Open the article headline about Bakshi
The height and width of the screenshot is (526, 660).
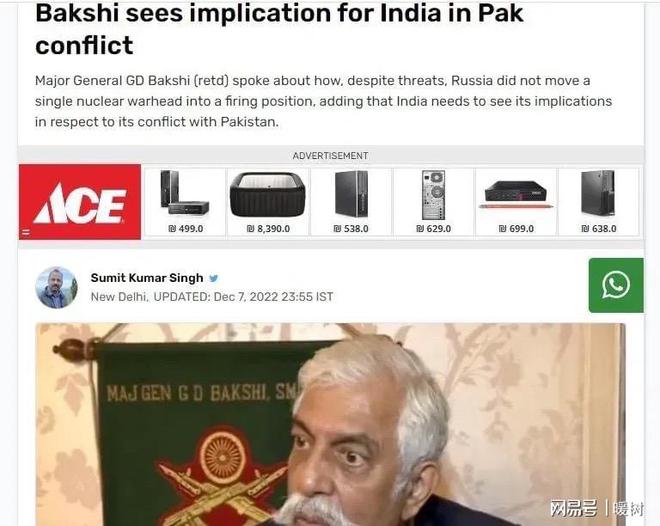coord(279,29)
